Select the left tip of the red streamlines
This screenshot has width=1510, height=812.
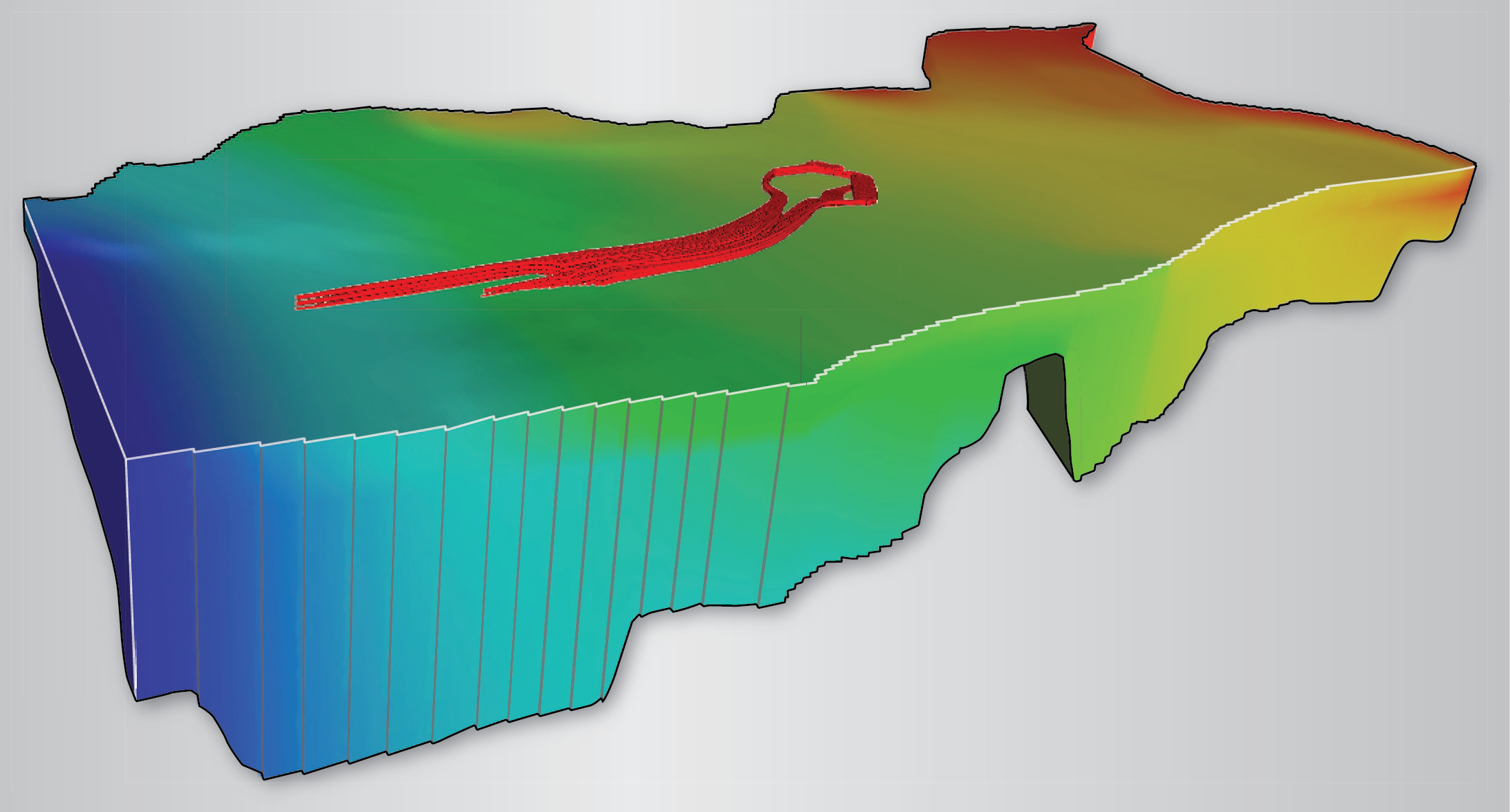tap(302, 302)
